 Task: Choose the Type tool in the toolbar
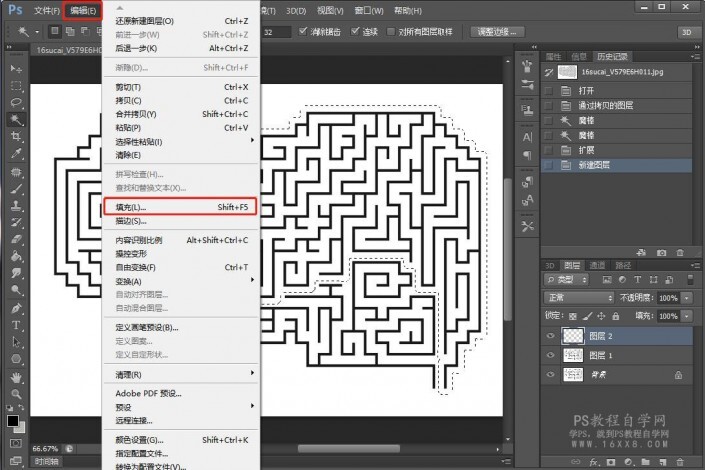(16, 325)
